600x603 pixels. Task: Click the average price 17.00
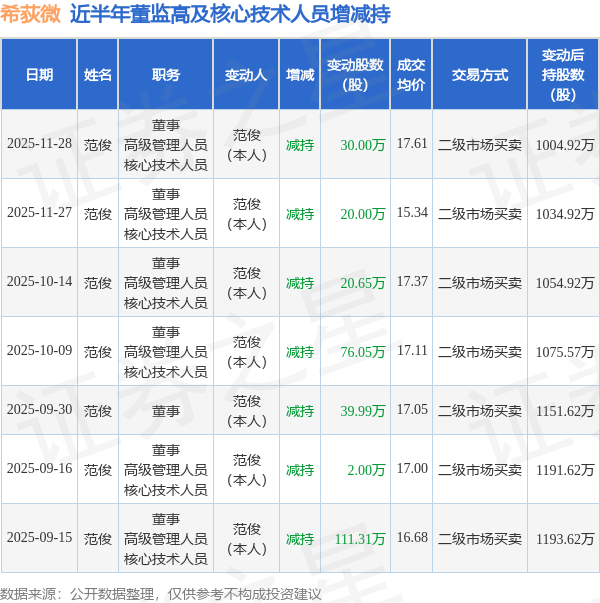point(412,468)
